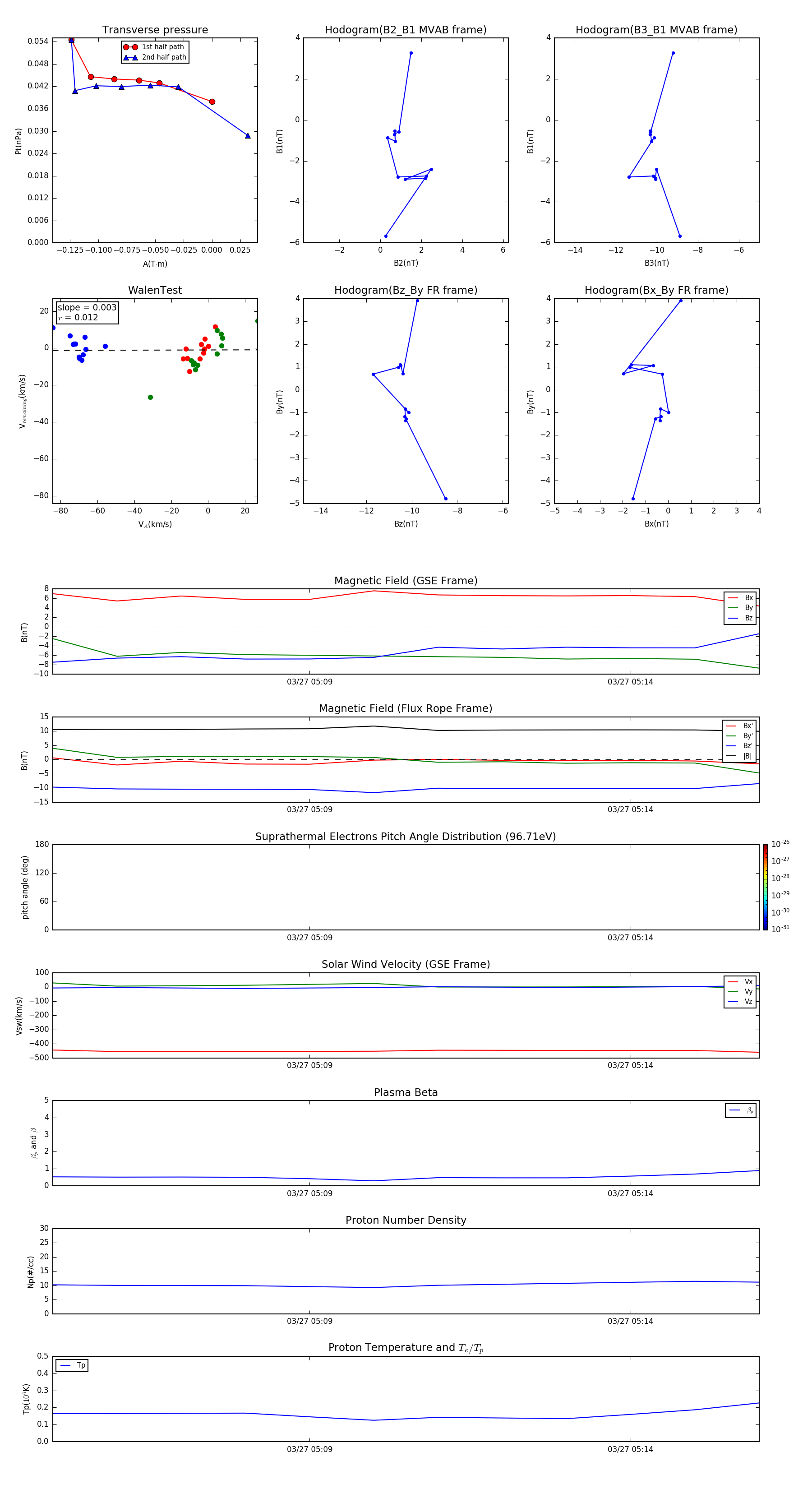
Task: Click the 'Vremaining(km/s)' axis label
Action: (x=22, y=401)
